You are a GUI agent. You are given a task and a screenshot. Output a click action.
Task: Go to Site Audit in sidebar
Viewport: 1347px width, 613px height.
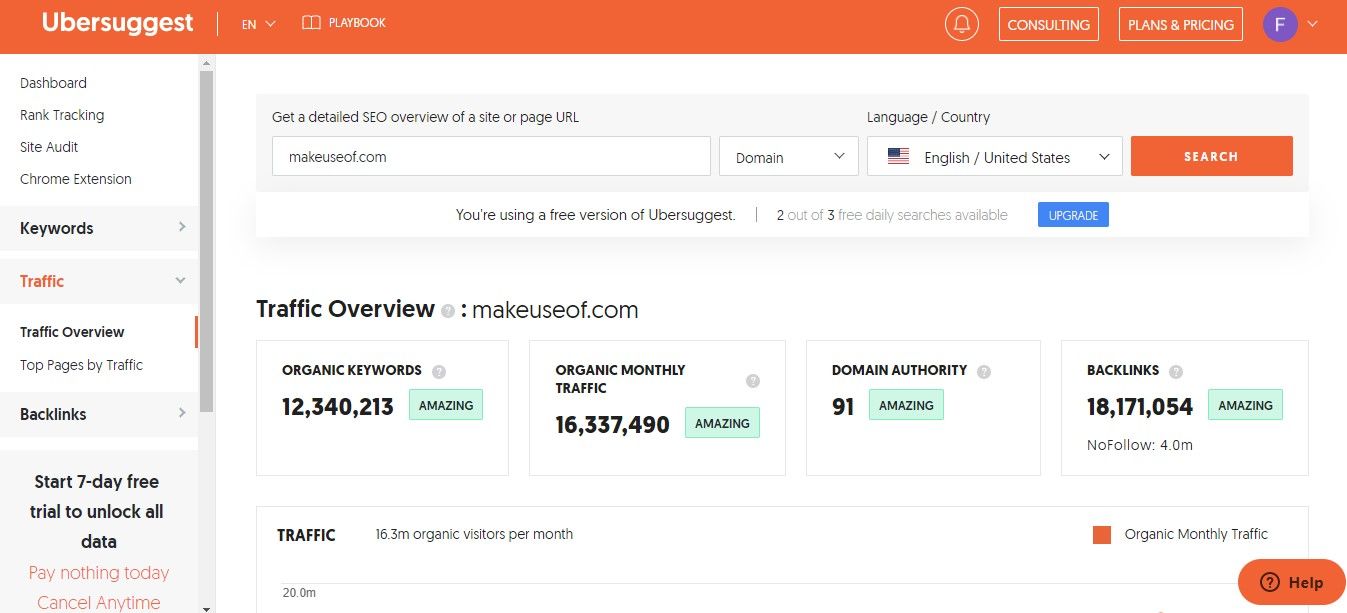coord(49,147)
